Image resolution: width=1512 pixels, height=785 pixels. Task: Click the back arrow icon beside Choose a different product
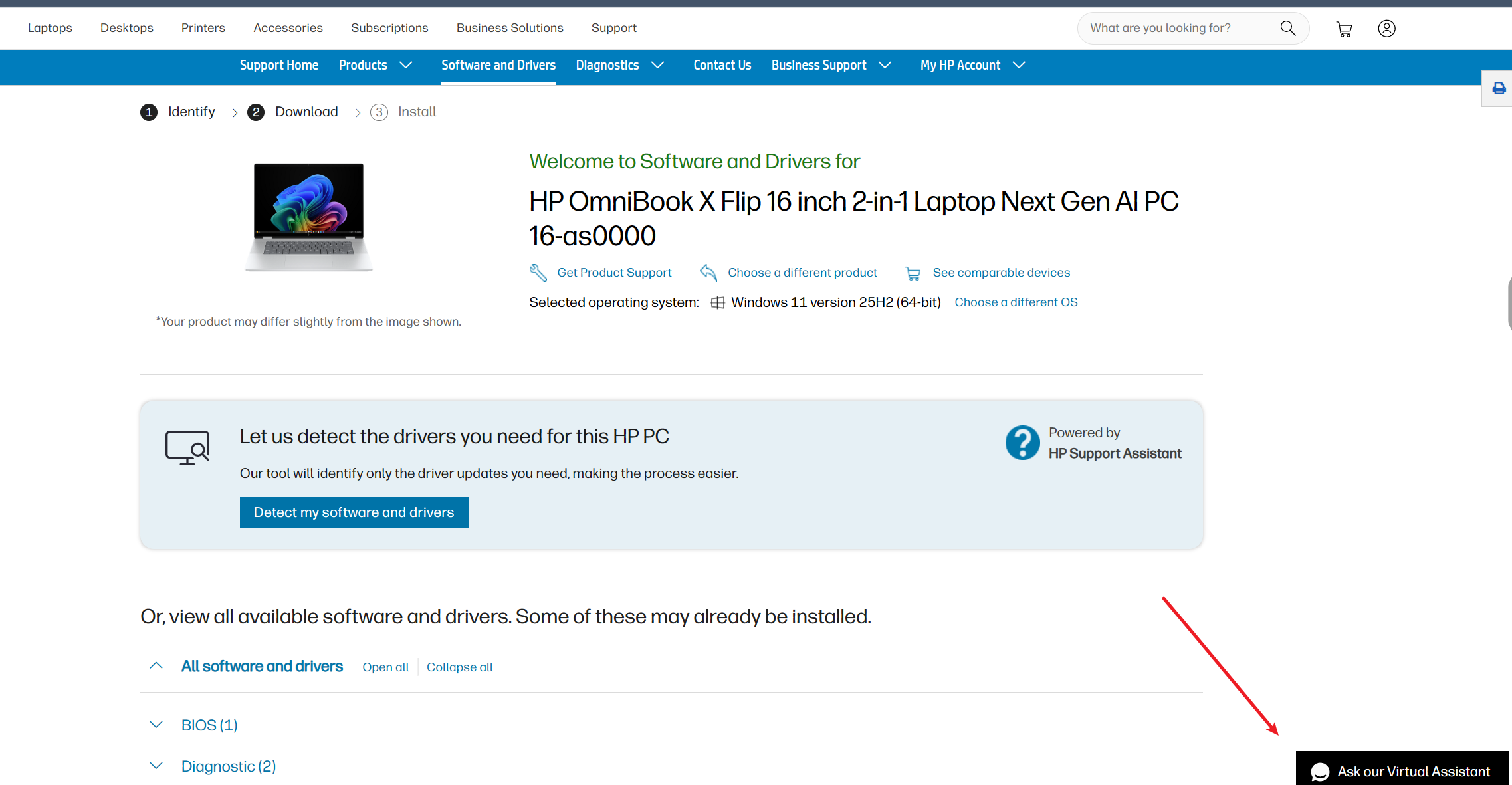pos(708,273)
